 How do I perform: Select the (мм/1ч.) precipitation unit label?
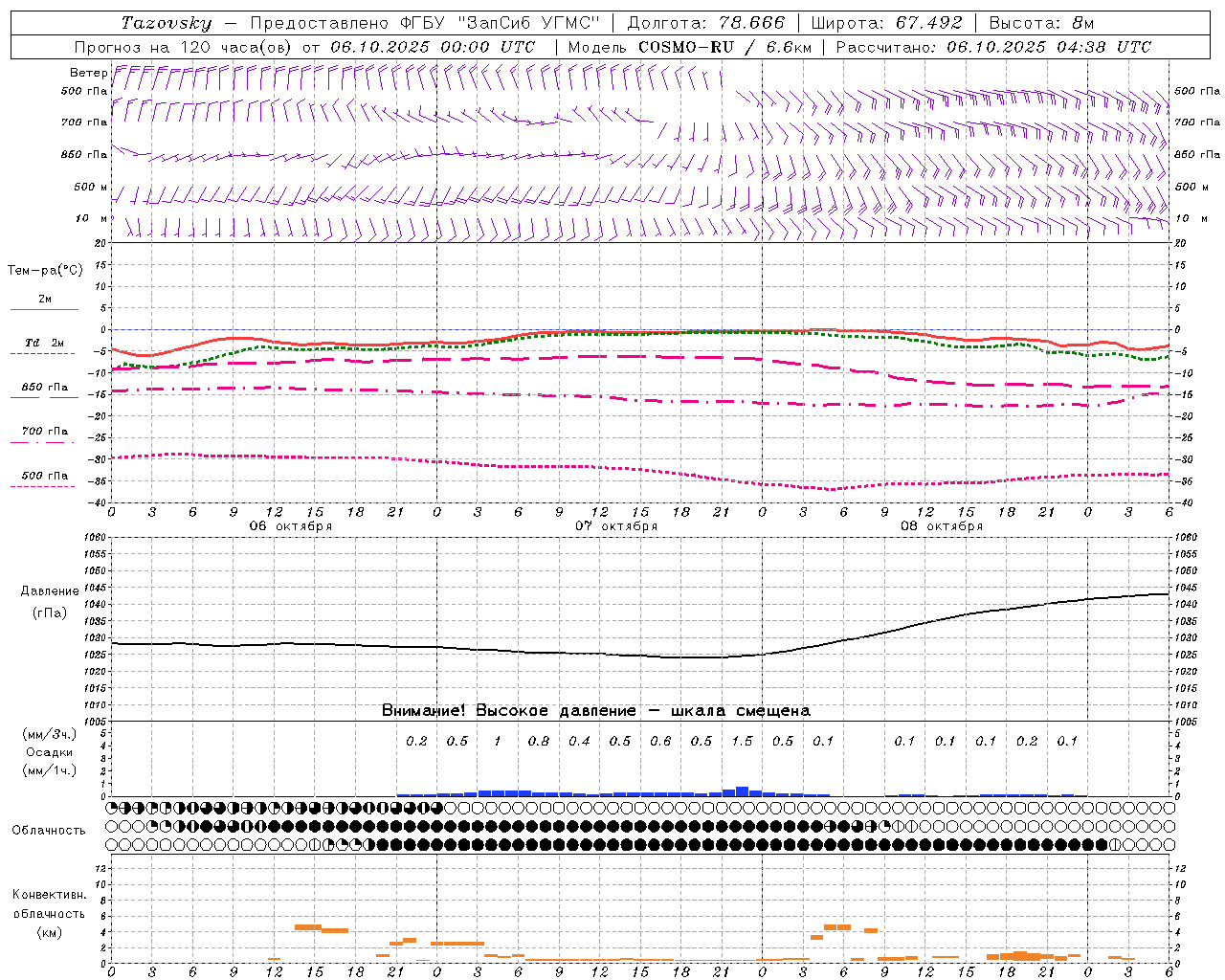pyautogui.click(x=50, y=770)
